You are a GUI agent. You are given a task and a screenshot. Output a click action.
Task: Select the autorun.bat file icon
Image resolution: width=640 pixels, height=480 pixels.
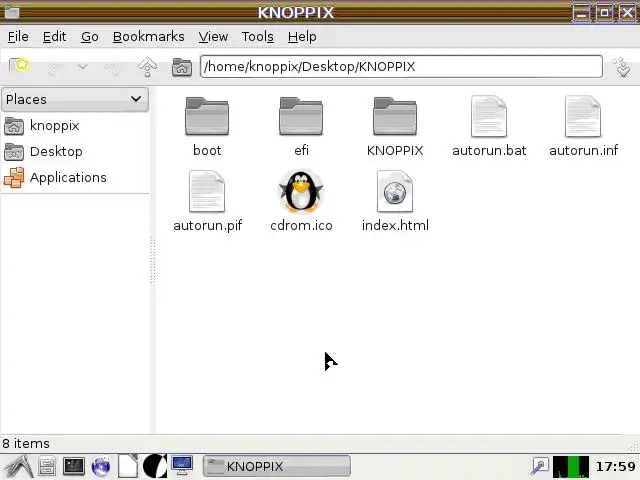[489, 116]
